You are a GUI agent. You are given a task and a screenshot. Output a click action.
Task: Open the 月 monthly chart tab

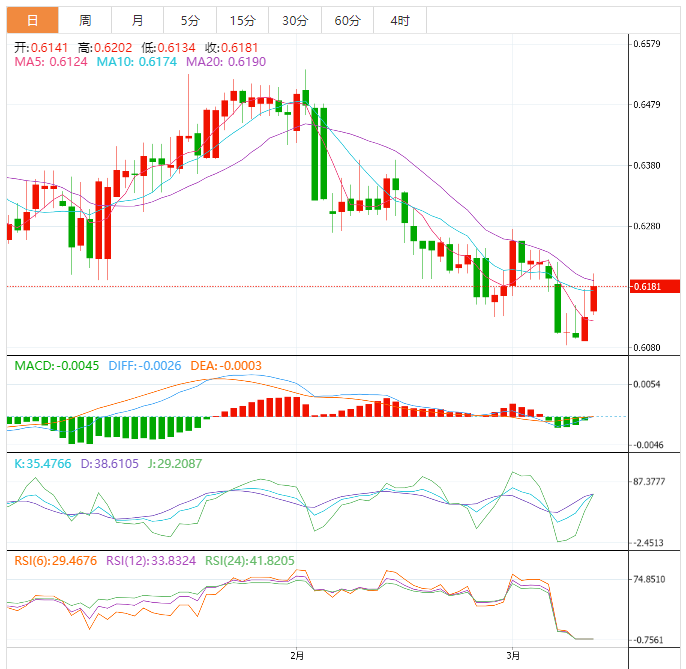(137, 20)
